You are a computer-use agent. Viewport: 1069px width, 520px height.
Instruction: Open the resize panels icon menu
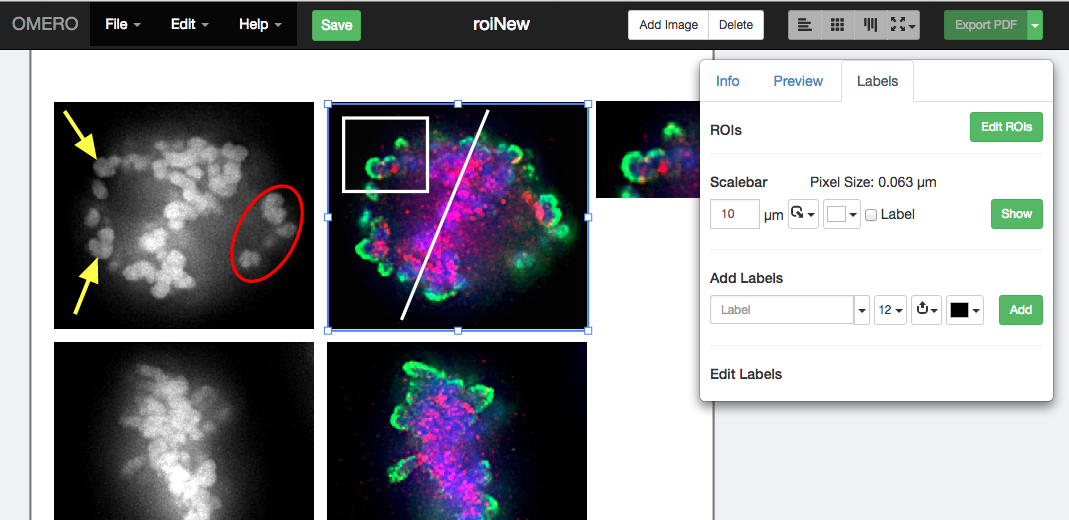pos(903,25)
